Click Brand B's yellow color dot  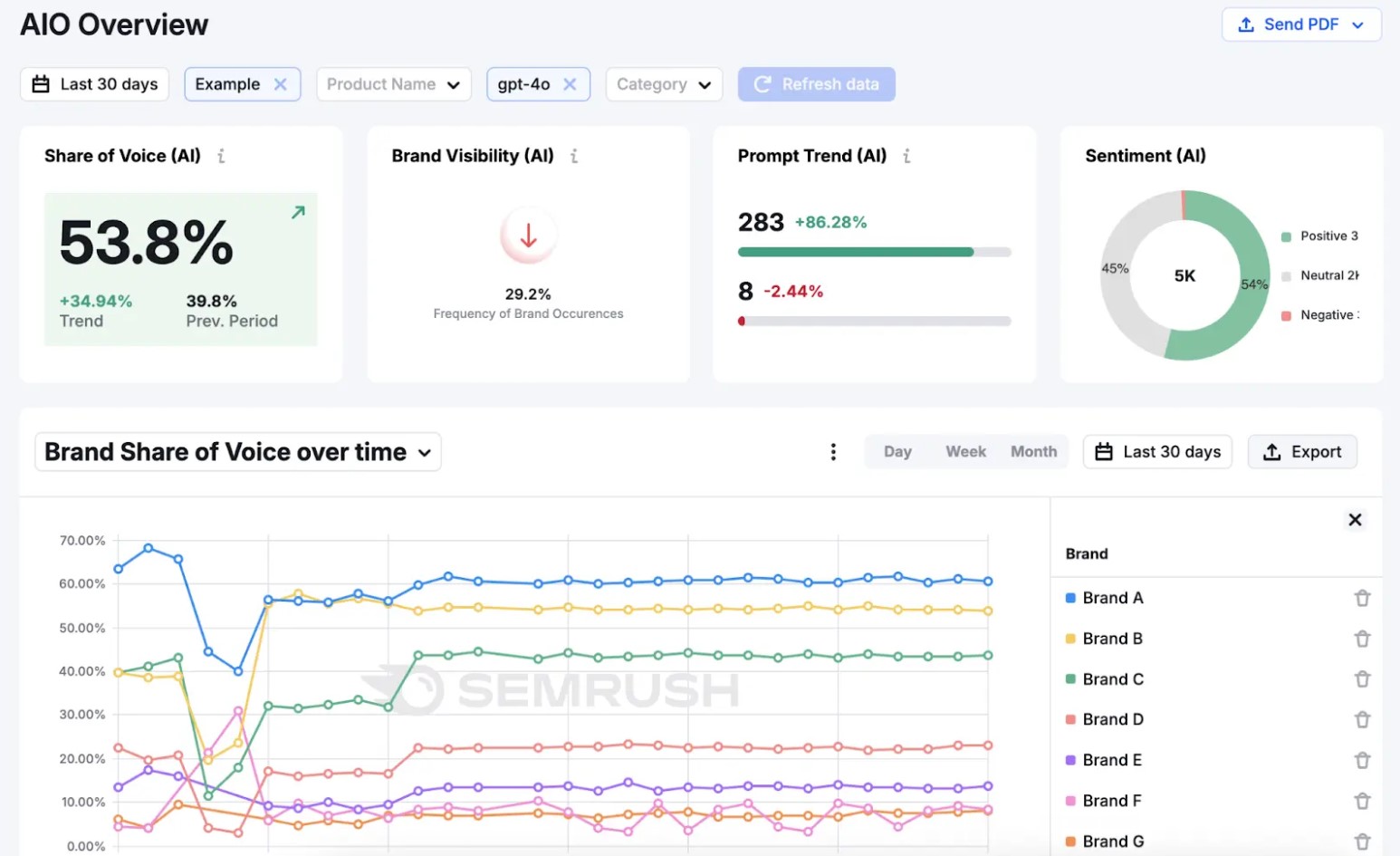(x=1071, y=639)
